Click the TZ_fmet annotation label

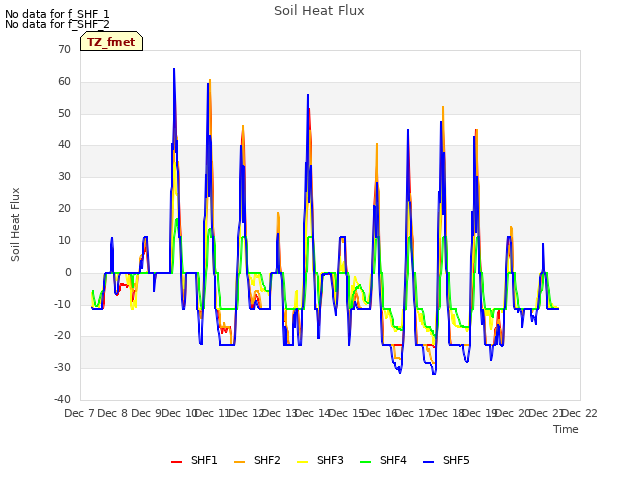point(111,42)
